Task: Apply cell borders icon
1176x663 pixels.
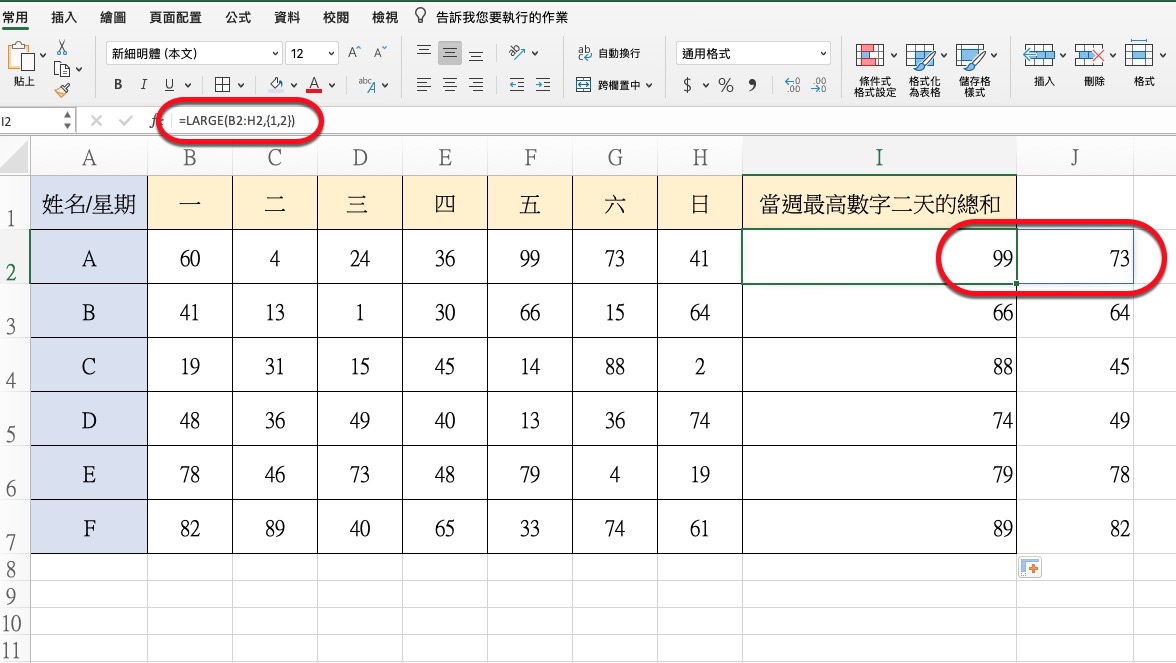Action: 223,85
